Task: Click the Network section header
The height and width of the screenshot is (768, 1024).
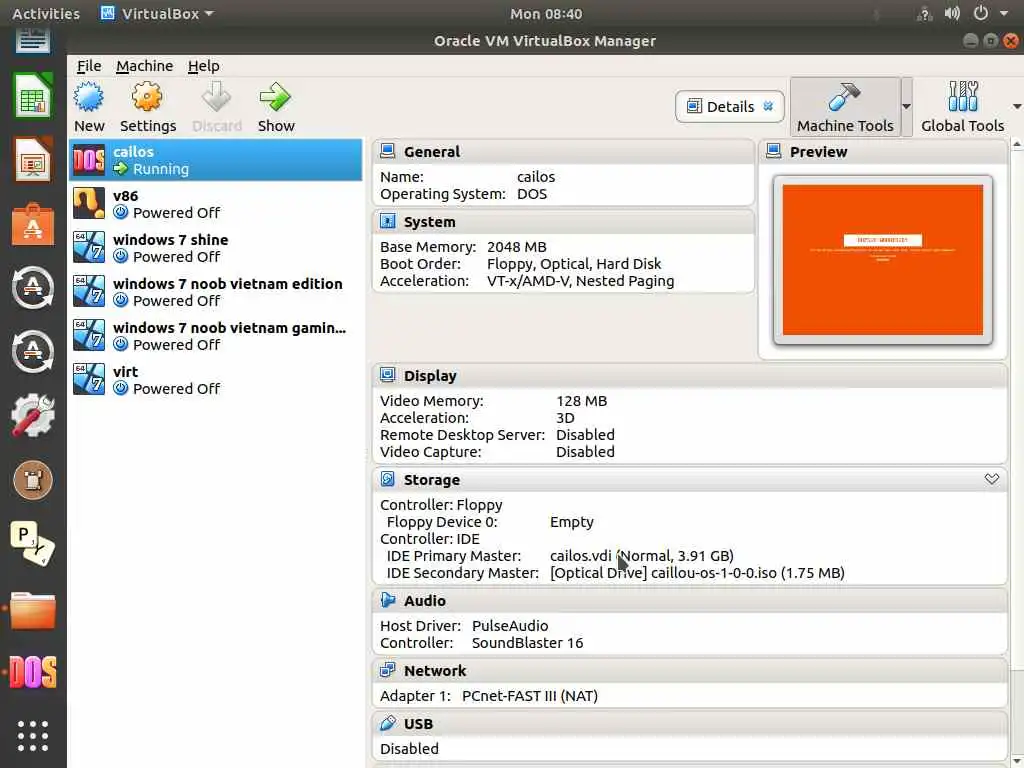Action: tap(690, 671)
